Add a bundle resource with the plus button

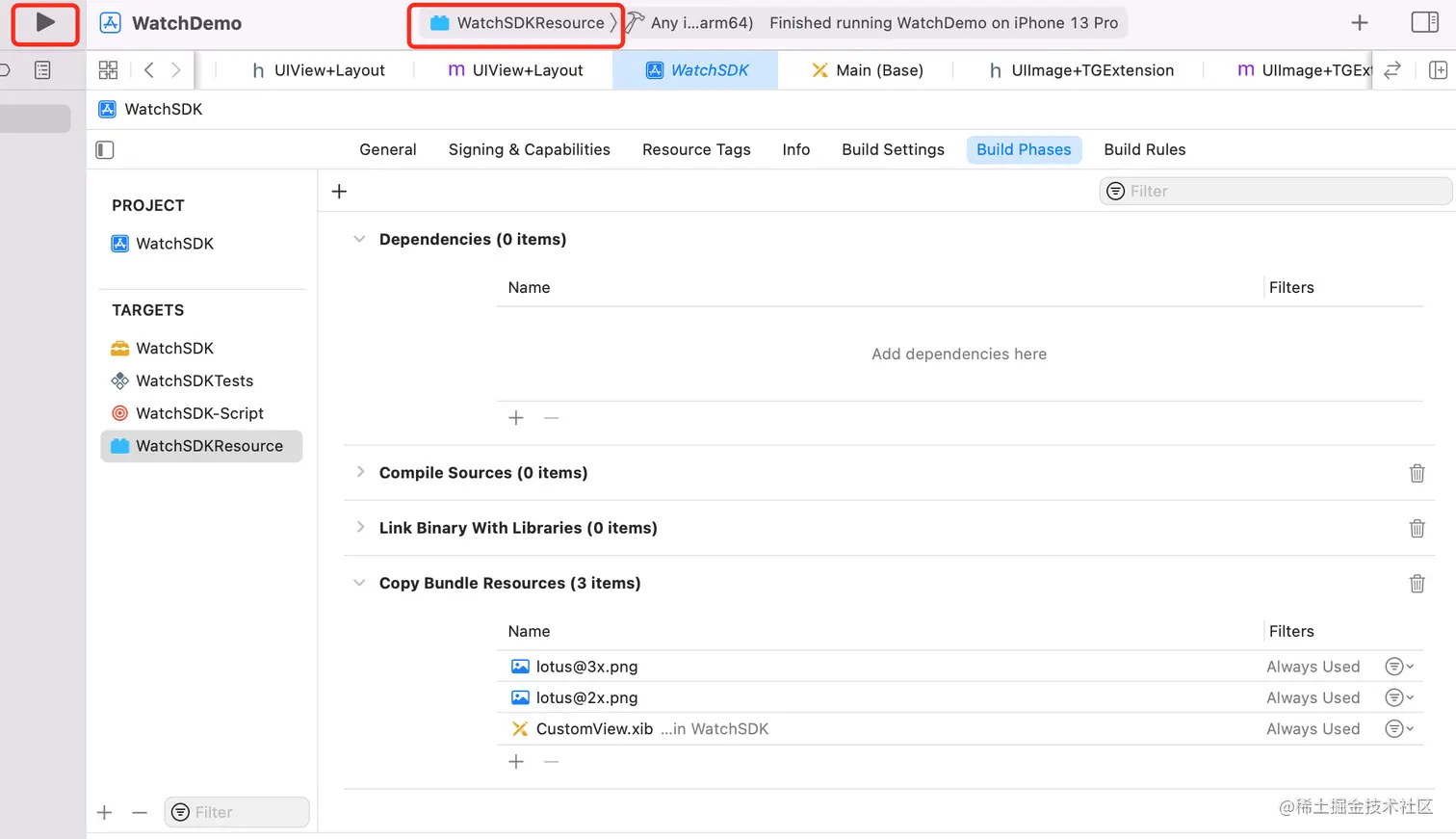click(x=516, y=762)
